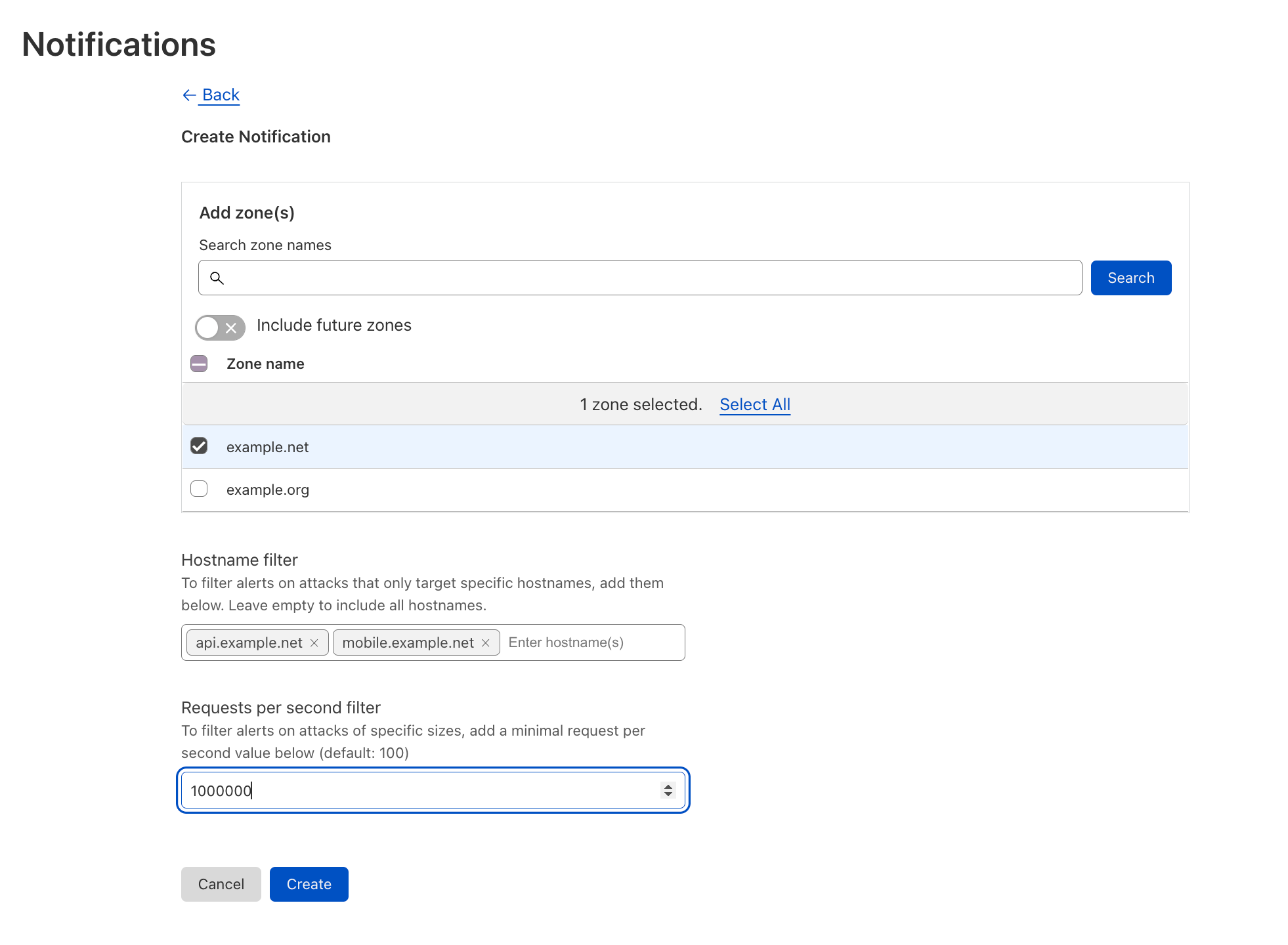Click the example.net zone name text
This screenshot has height=945, width=1288.
(x=268, y=447)
